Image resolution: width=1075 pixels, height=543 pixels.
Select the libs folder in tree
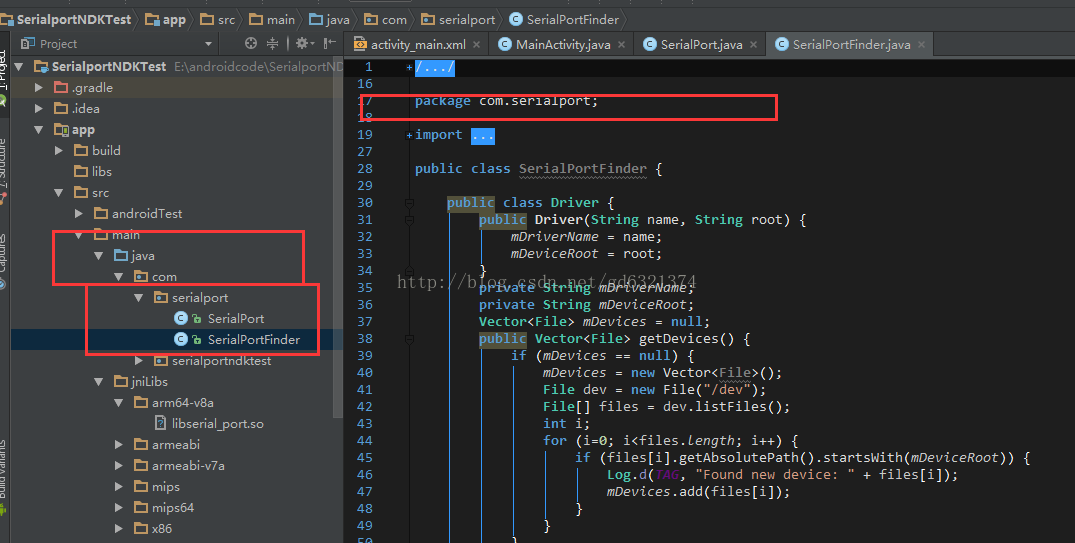pos(101,171)
